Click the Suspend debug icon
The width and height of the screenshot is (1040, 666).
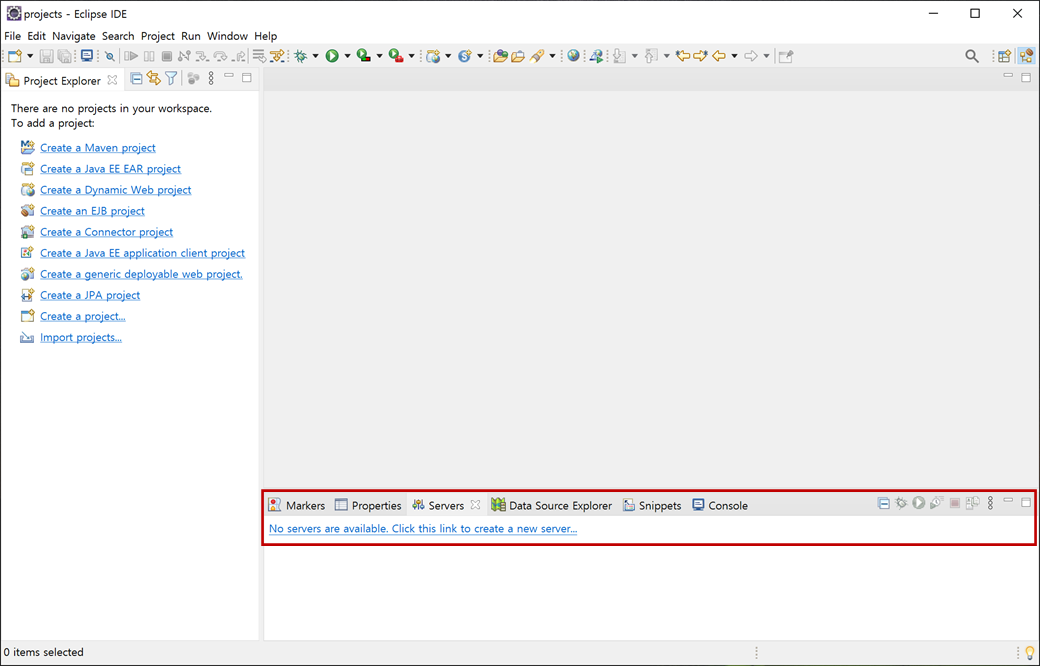[x=149, y=56]
